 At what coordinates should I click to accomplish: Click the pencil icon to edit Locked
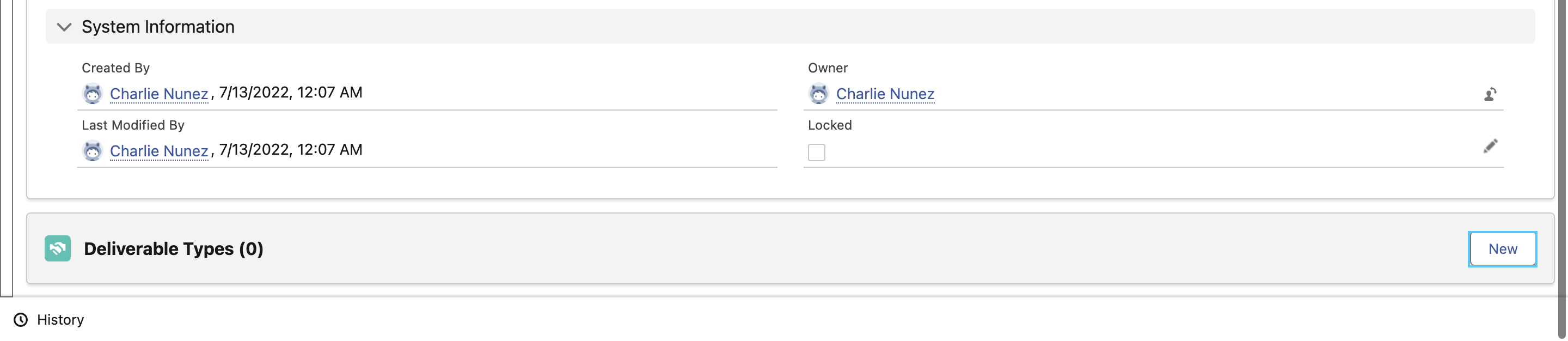[1490, 146]
